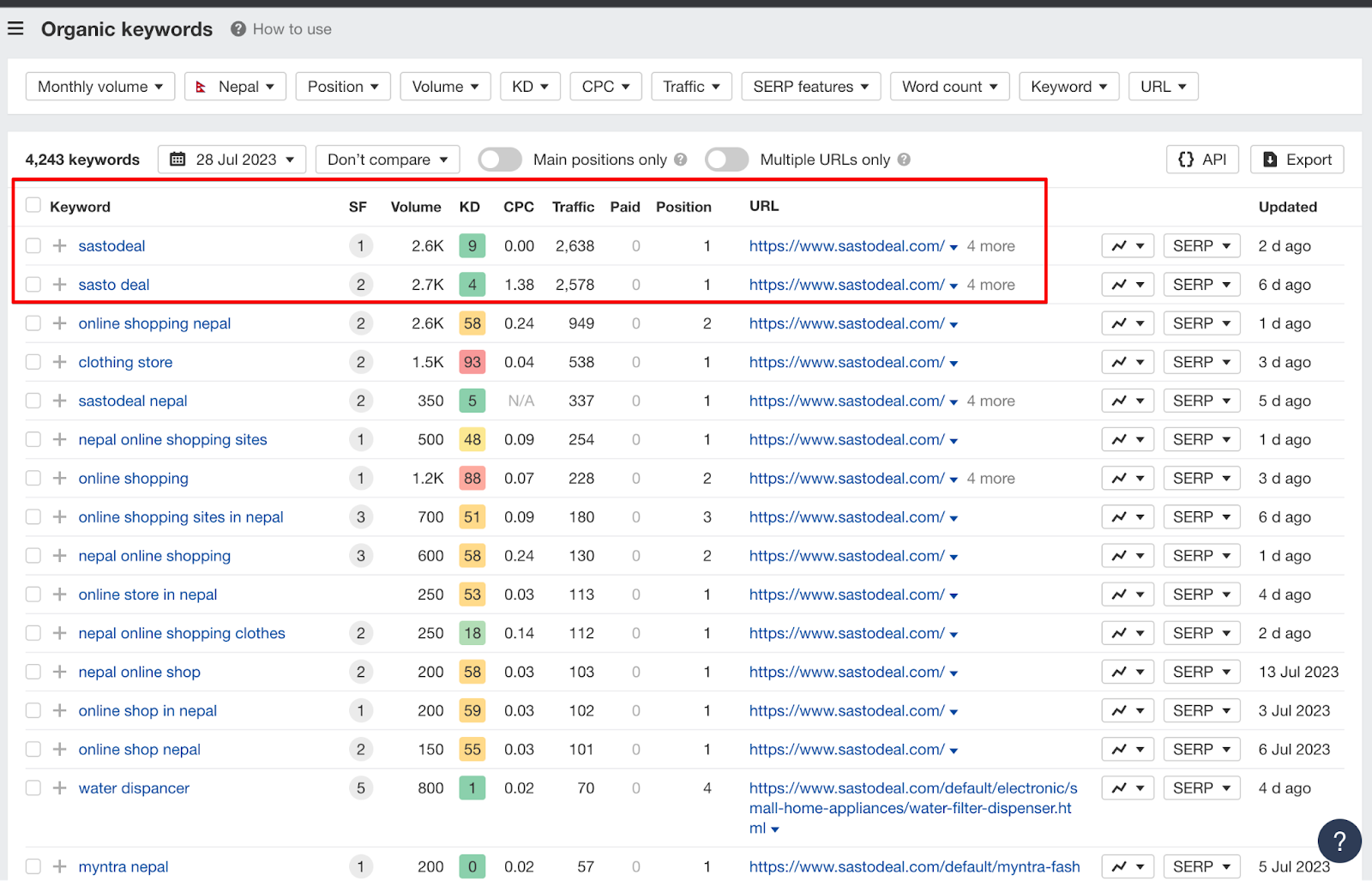1372x881 pixels.
Task: Click info icon next to Multiple URLs only
Action: pos(904,160)
